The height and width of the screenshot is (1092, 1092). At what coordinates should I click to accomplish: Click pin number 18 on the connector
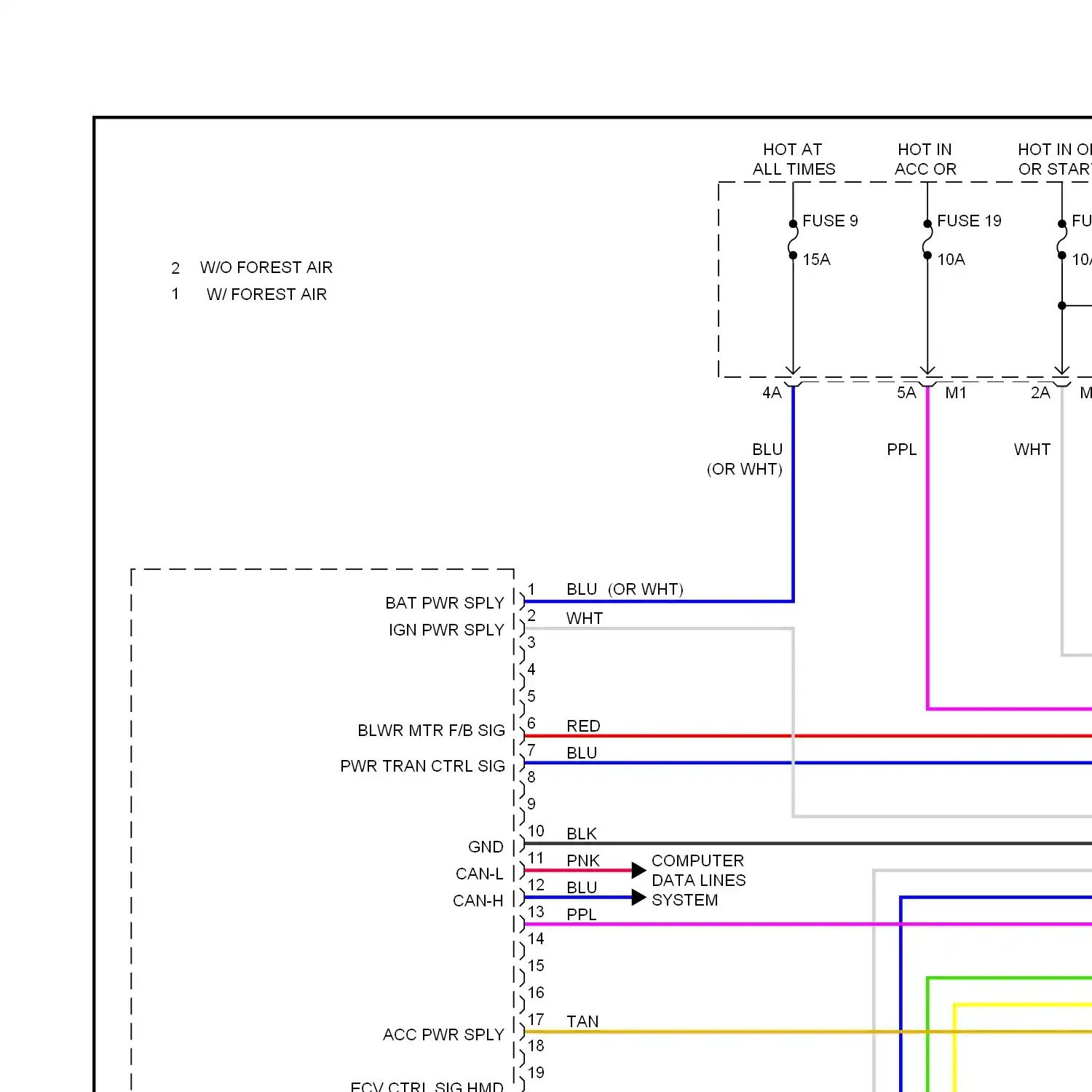[536, 1045]
